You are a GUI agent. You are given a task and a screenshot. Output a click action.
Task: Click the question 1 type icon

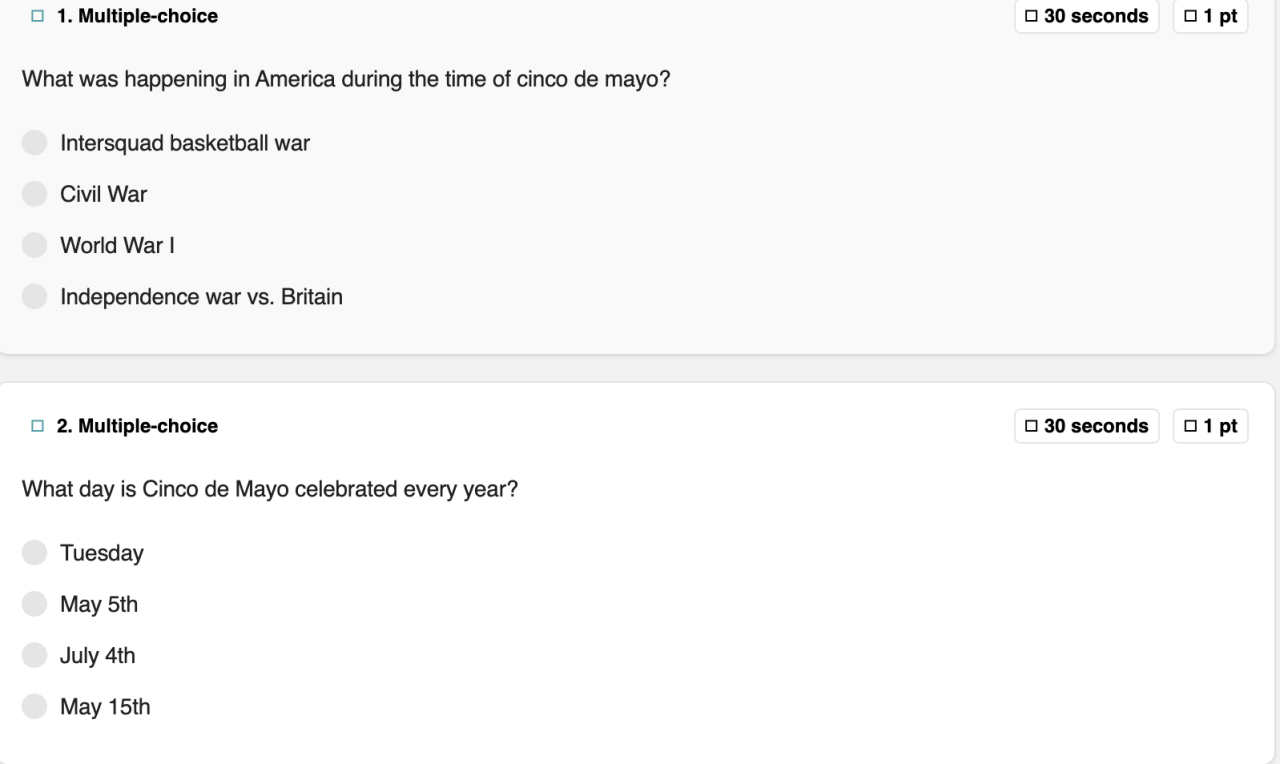click(x=38, y=16)
